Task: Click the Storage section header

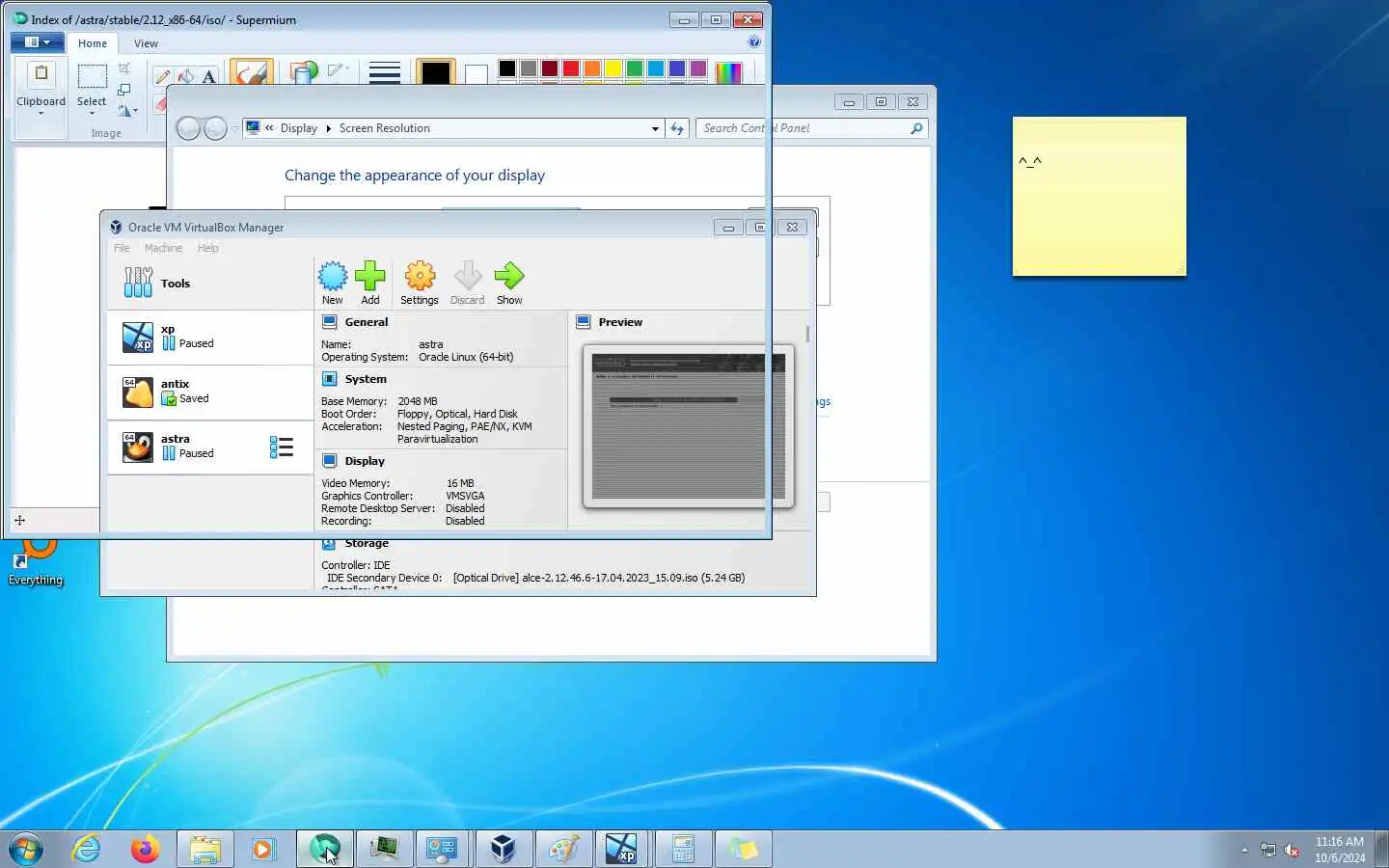Action: pyautogui.click(x=367, y=543)
